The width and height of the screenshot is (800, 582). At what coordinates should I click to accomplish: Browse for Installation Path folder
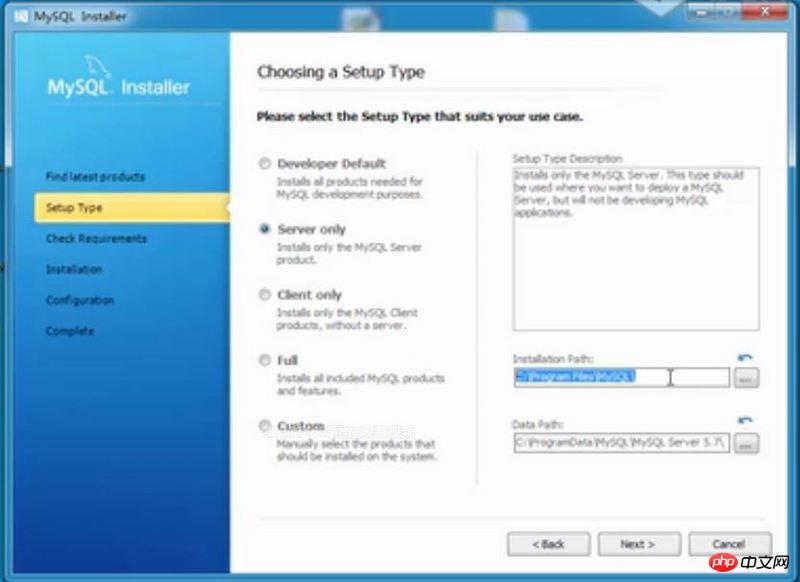(x=746, y=378)
